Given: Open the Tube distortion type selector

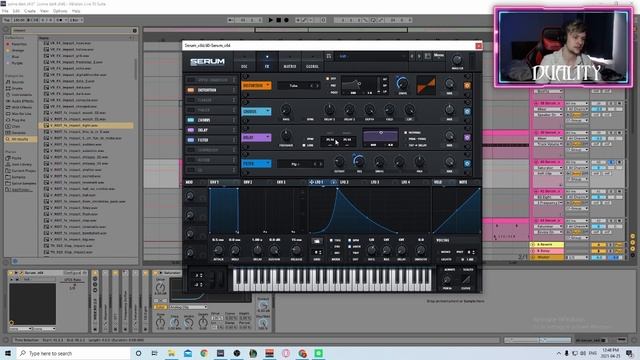Looking at the screenshot, I should click(300, 86).
